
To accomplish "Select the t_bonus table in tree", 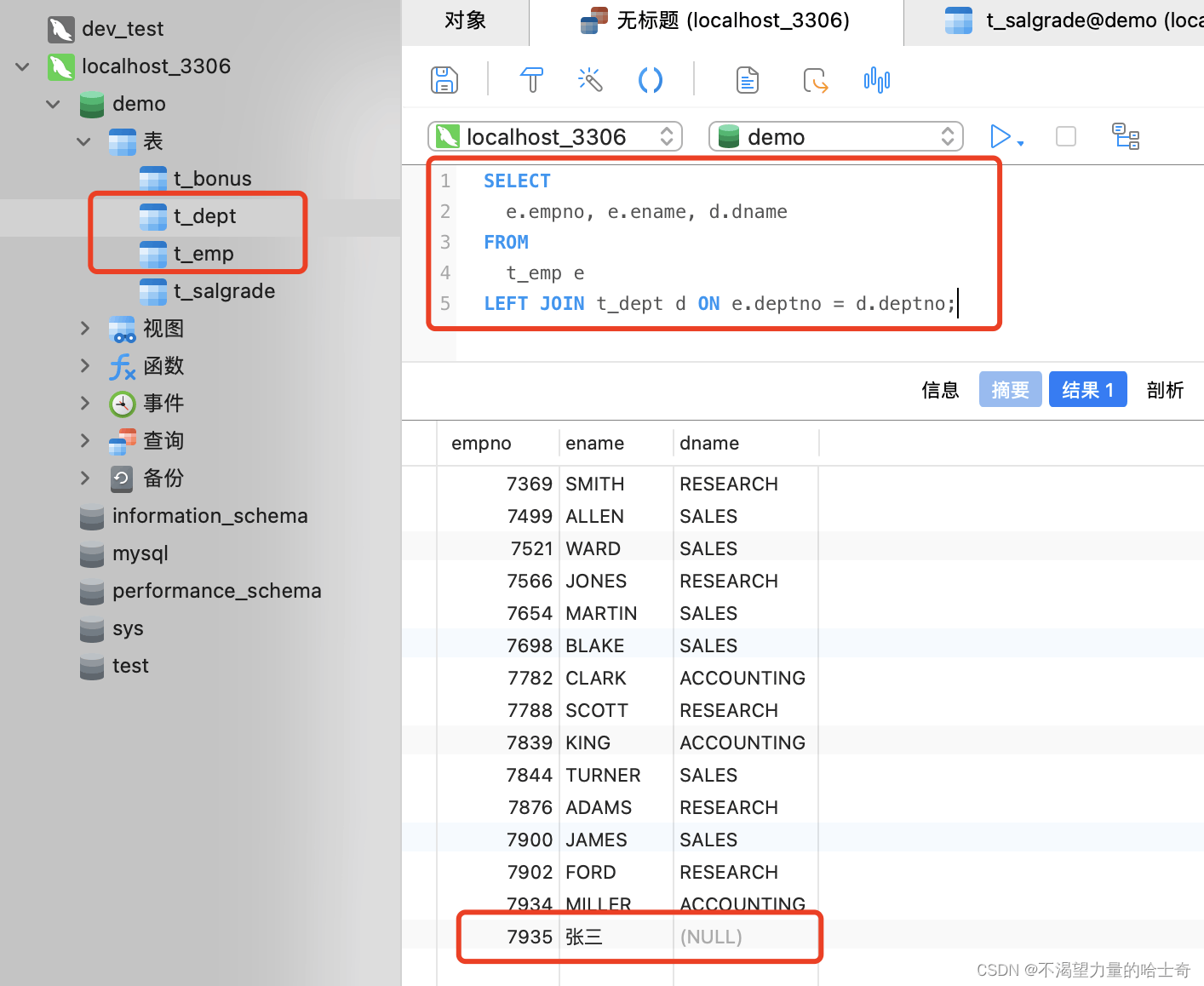I will pos(212,179).
